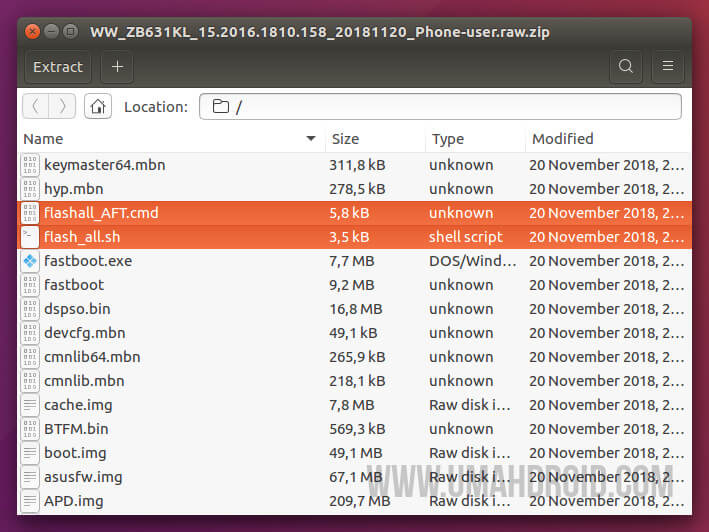Viewport: 709px width, 532px height.
Task: Sort by the Name column header
Action: (171, 139)
